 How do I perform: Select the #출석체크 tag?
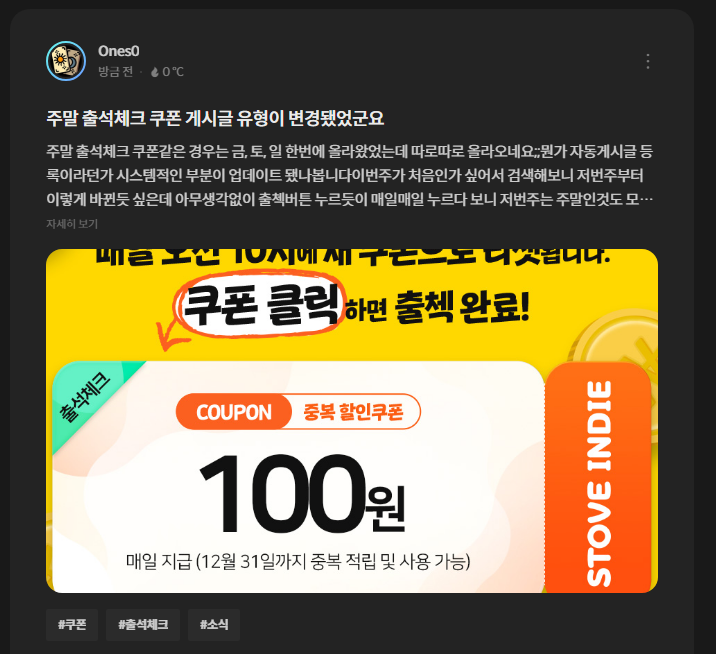coord(143,625)
